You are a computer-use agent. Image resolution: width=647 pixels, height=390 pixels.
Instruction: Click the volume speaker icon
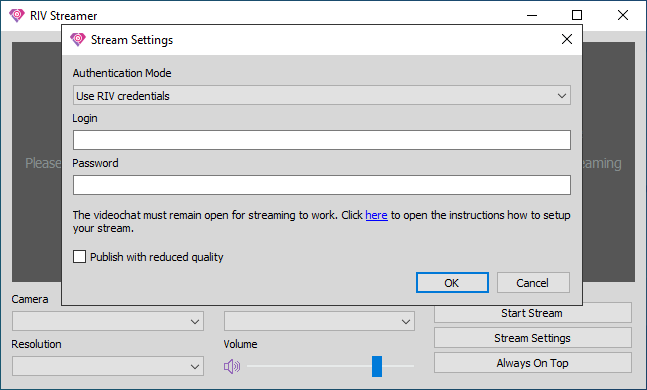coord(231,366)
